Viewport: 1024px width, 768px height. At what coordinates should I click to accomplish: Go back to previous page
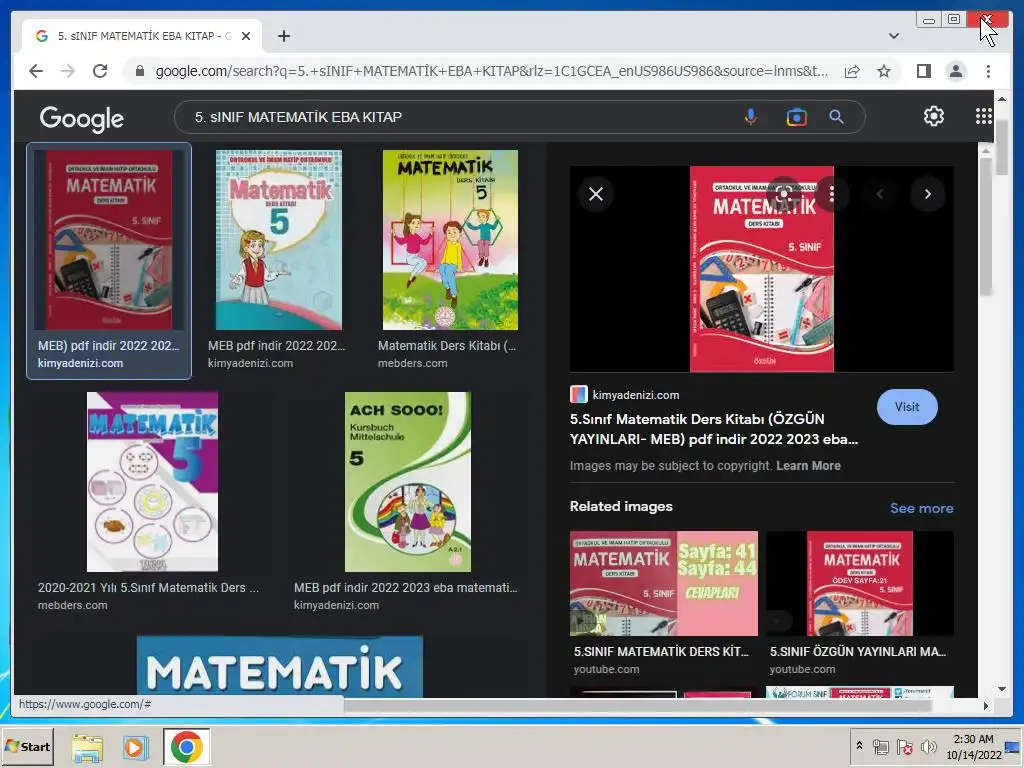(36, 71)
